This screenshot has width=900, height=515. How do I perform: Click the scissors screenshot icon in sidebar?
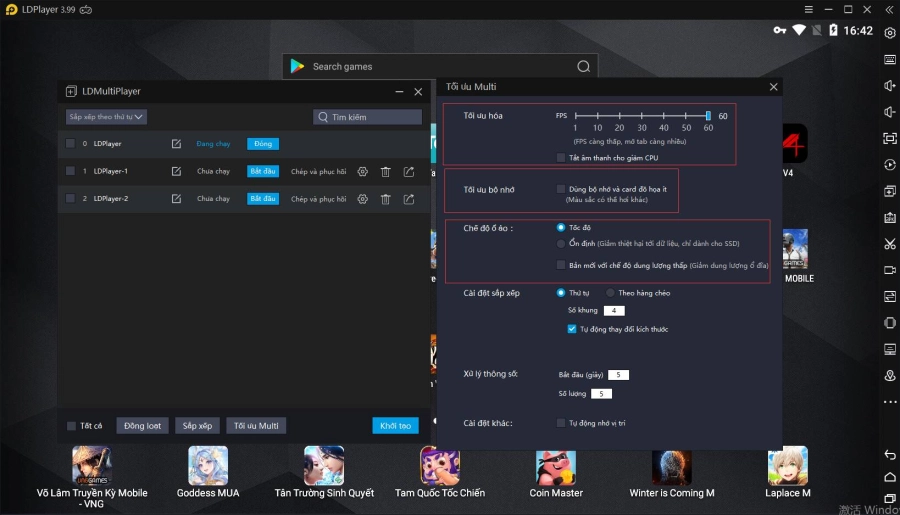tap(889, 244)
